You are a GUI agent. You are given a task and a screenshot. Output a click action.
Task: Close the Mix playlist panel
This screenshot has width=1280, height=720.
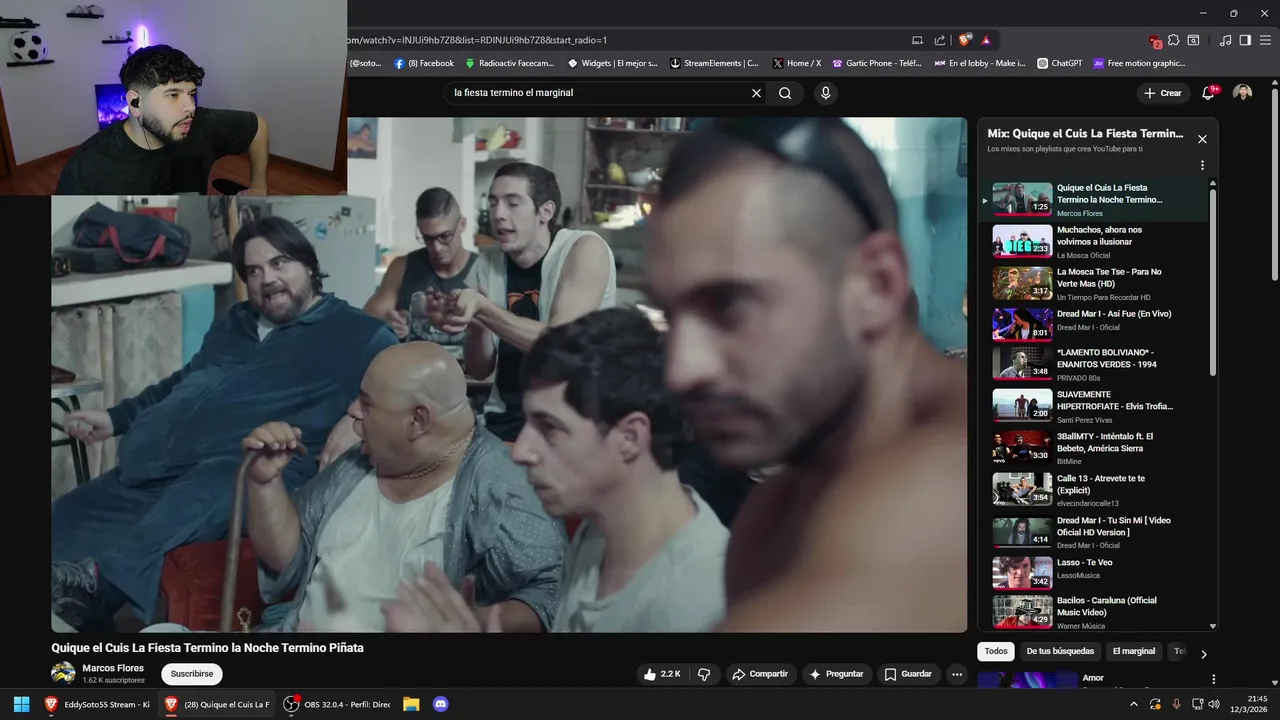[x=1202, y=139]
